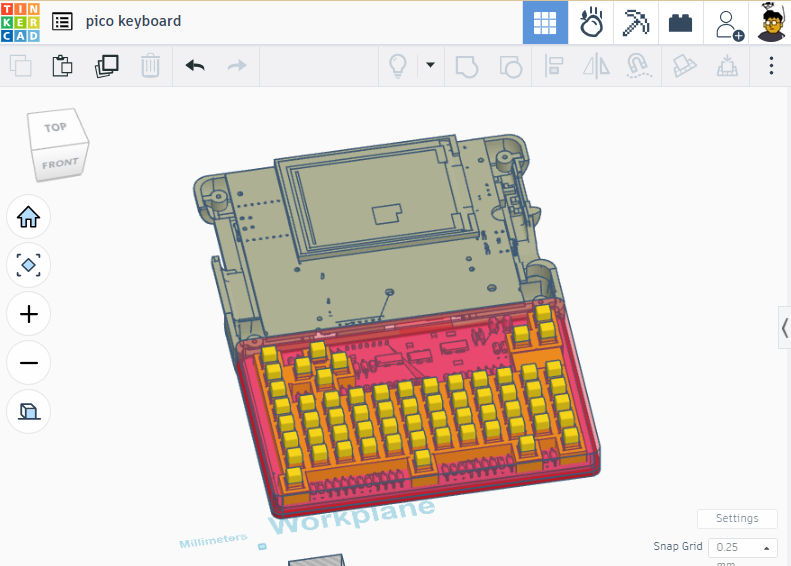
Task: Click the Drop to workplane icon
Action: click(727, 66)
